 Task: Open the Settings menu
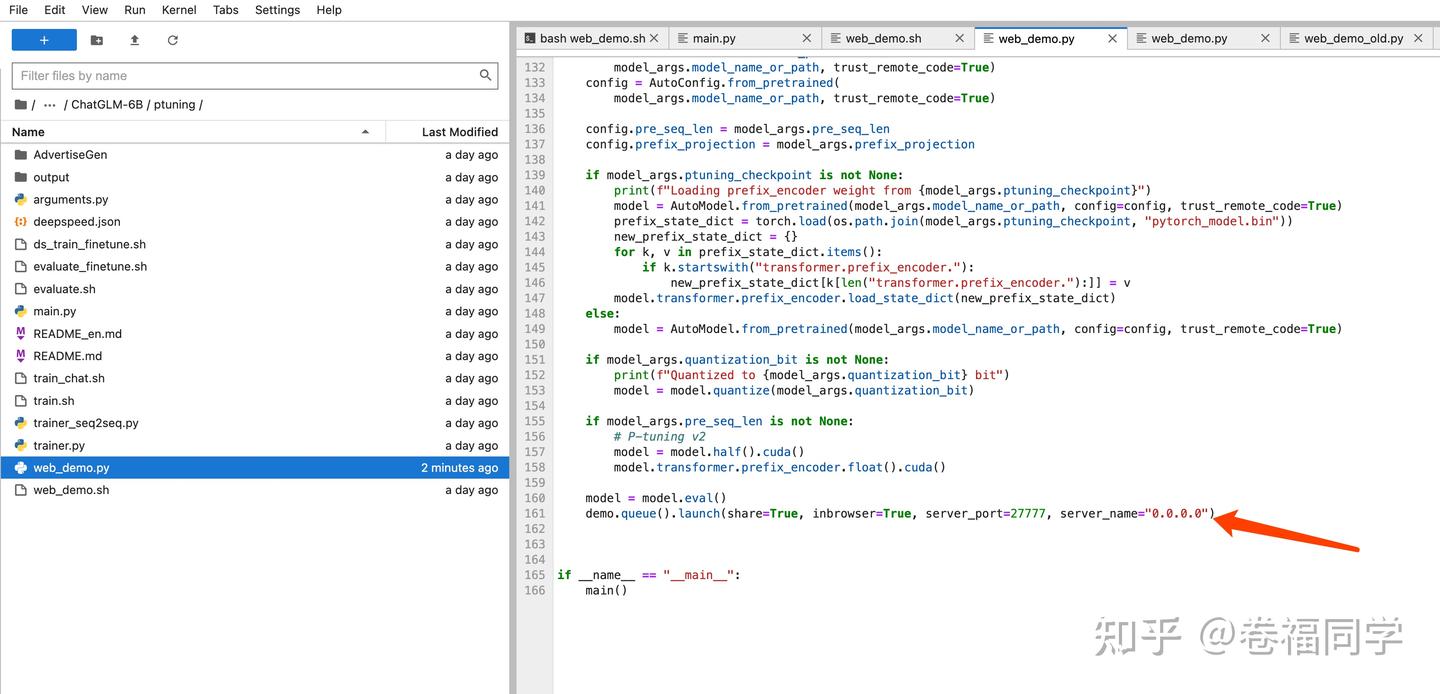click(x=277, y=10)
